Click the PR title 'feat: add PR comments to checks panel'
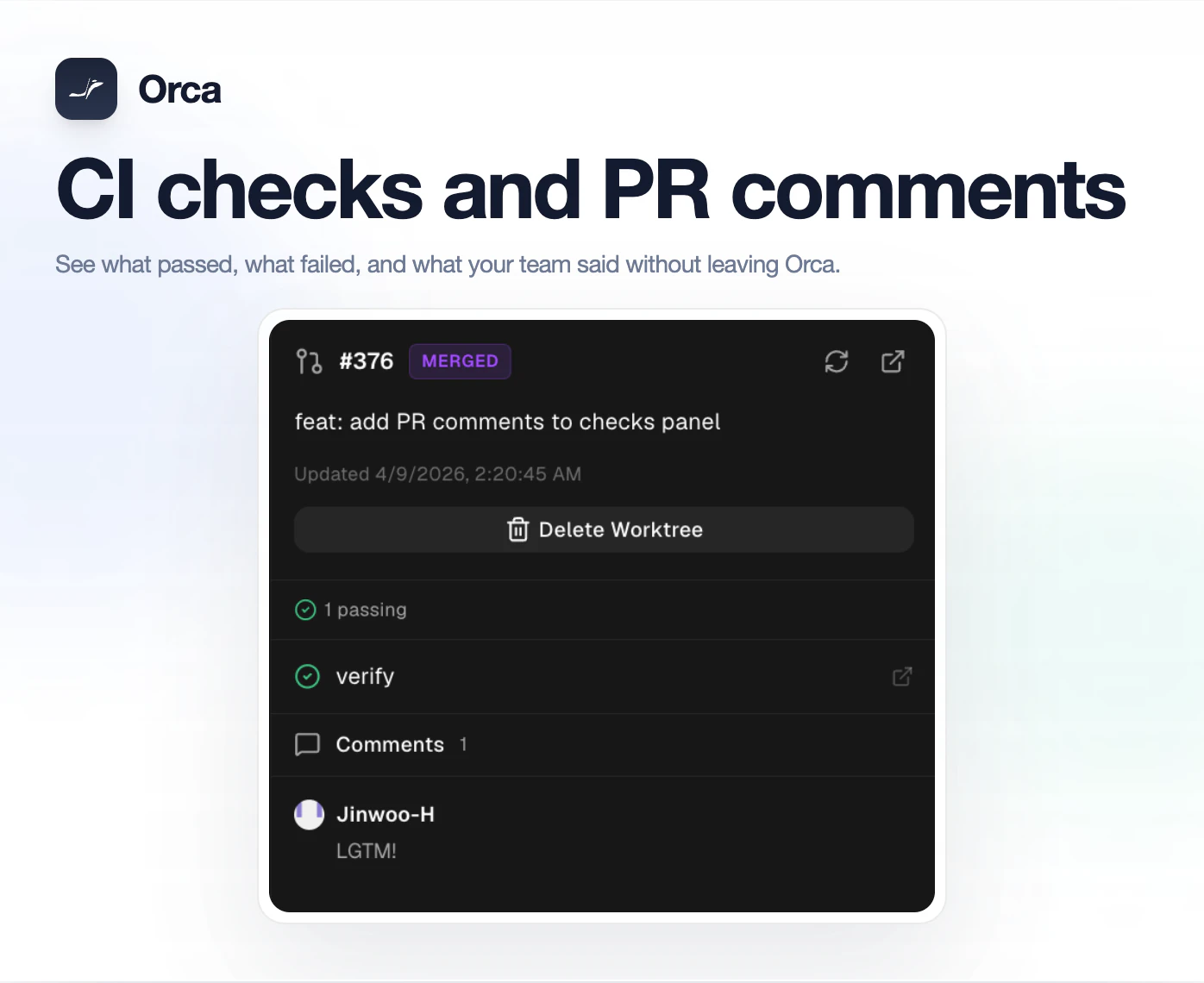This screenshot has height=983, width=1204. point(507,422)
